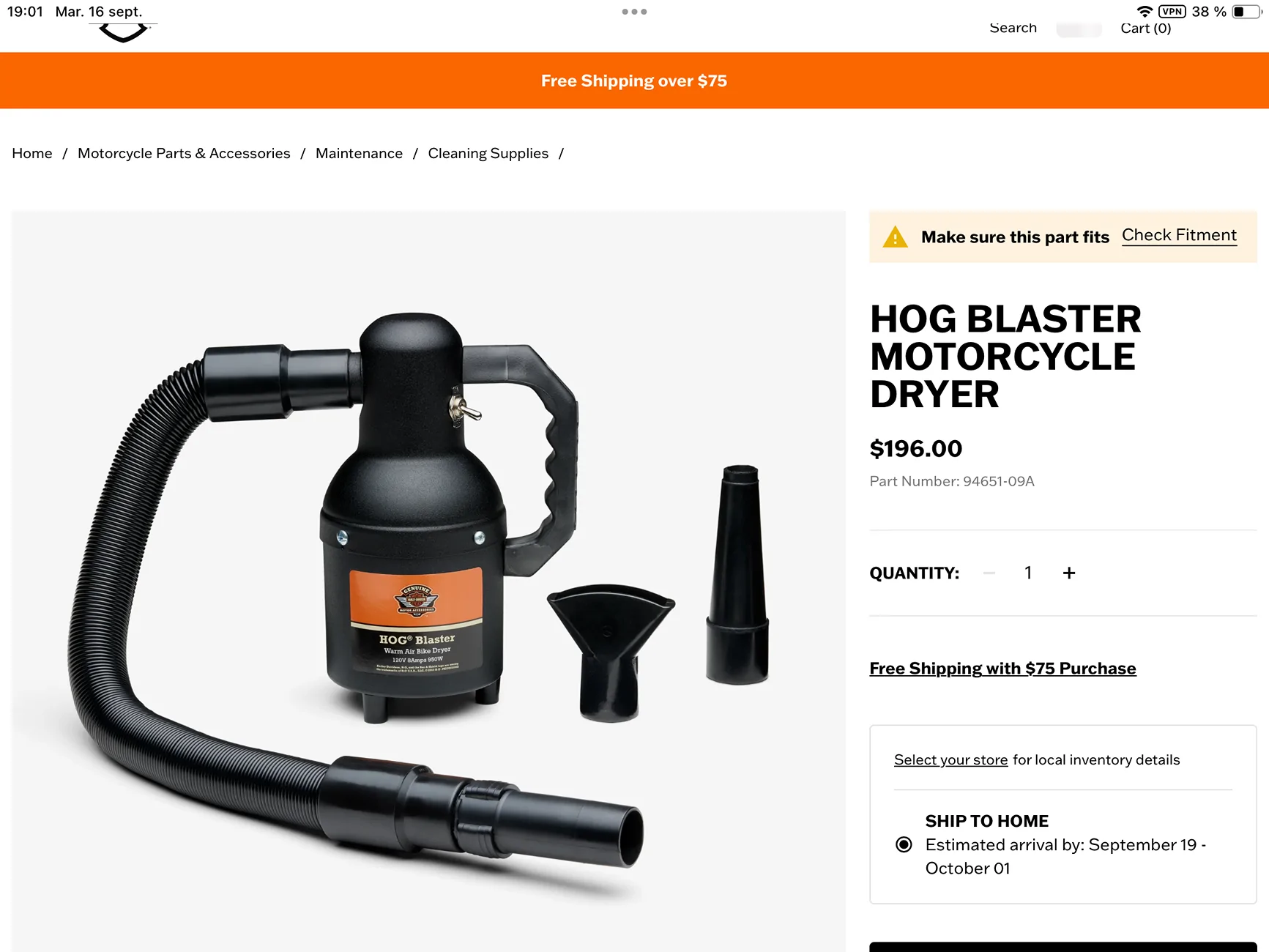1269x952 pixels.
Task: Decrease quantity with the minus icon
Action: click(989, 573)
